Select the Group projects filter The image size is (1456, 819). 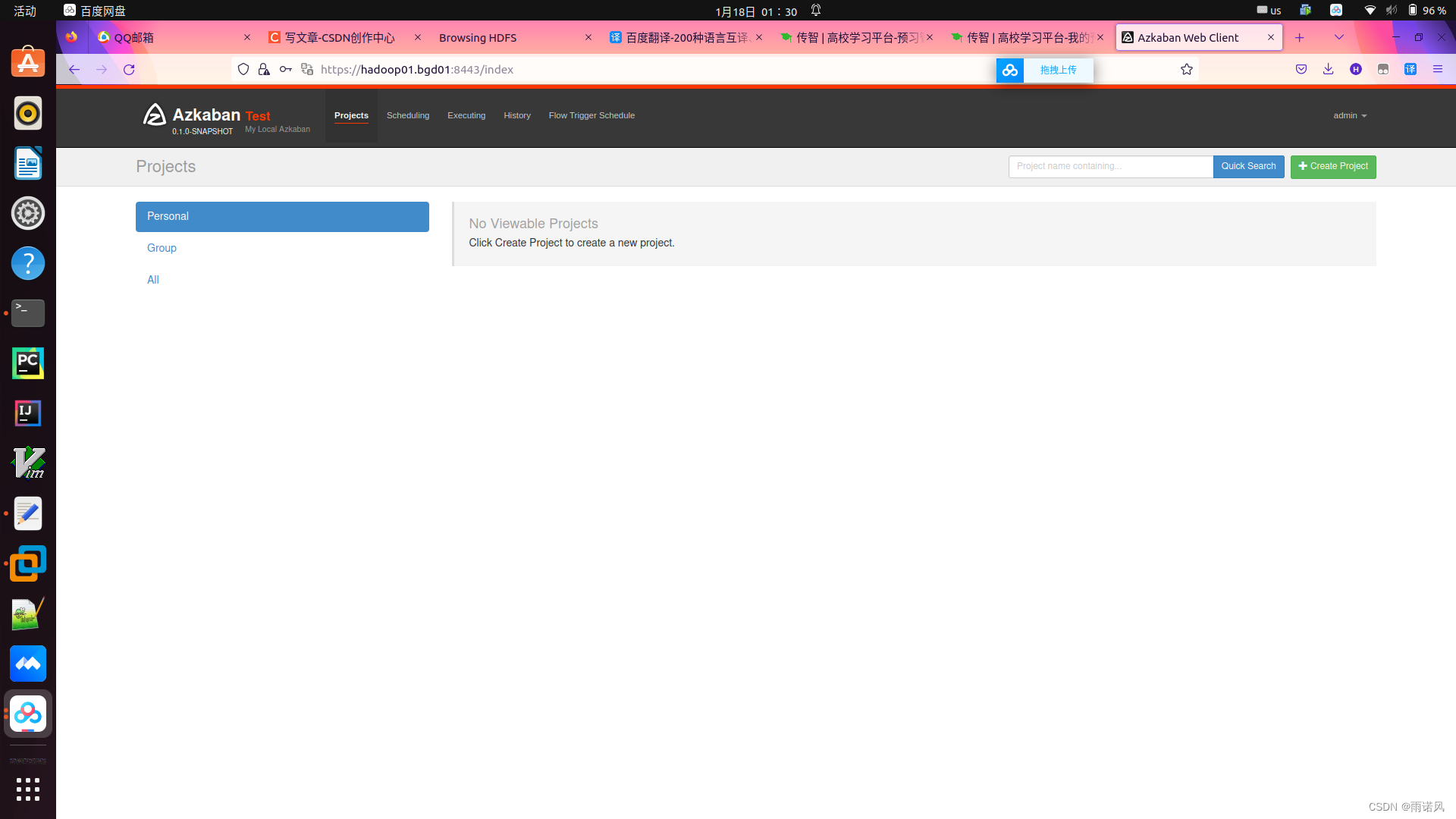click(x=162, y=248)
